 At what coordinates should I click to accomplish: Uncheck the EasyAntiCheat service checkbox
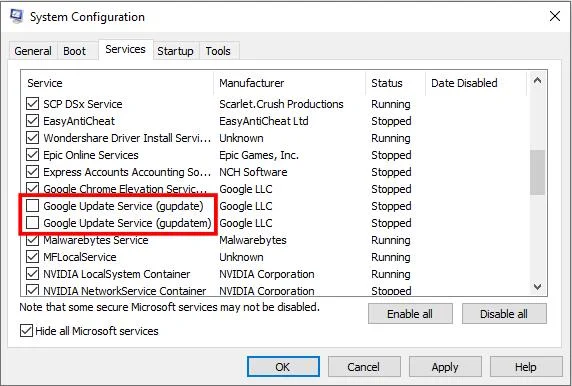pyautogui.click(x=32, y=121)
